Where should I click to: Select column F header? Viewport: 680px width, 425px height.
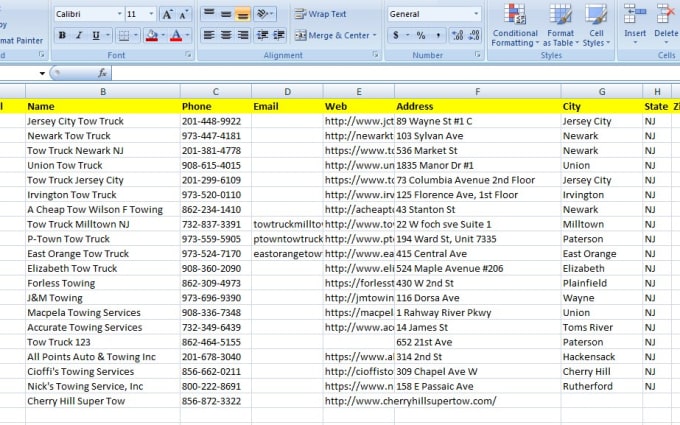tap(477, 92)
